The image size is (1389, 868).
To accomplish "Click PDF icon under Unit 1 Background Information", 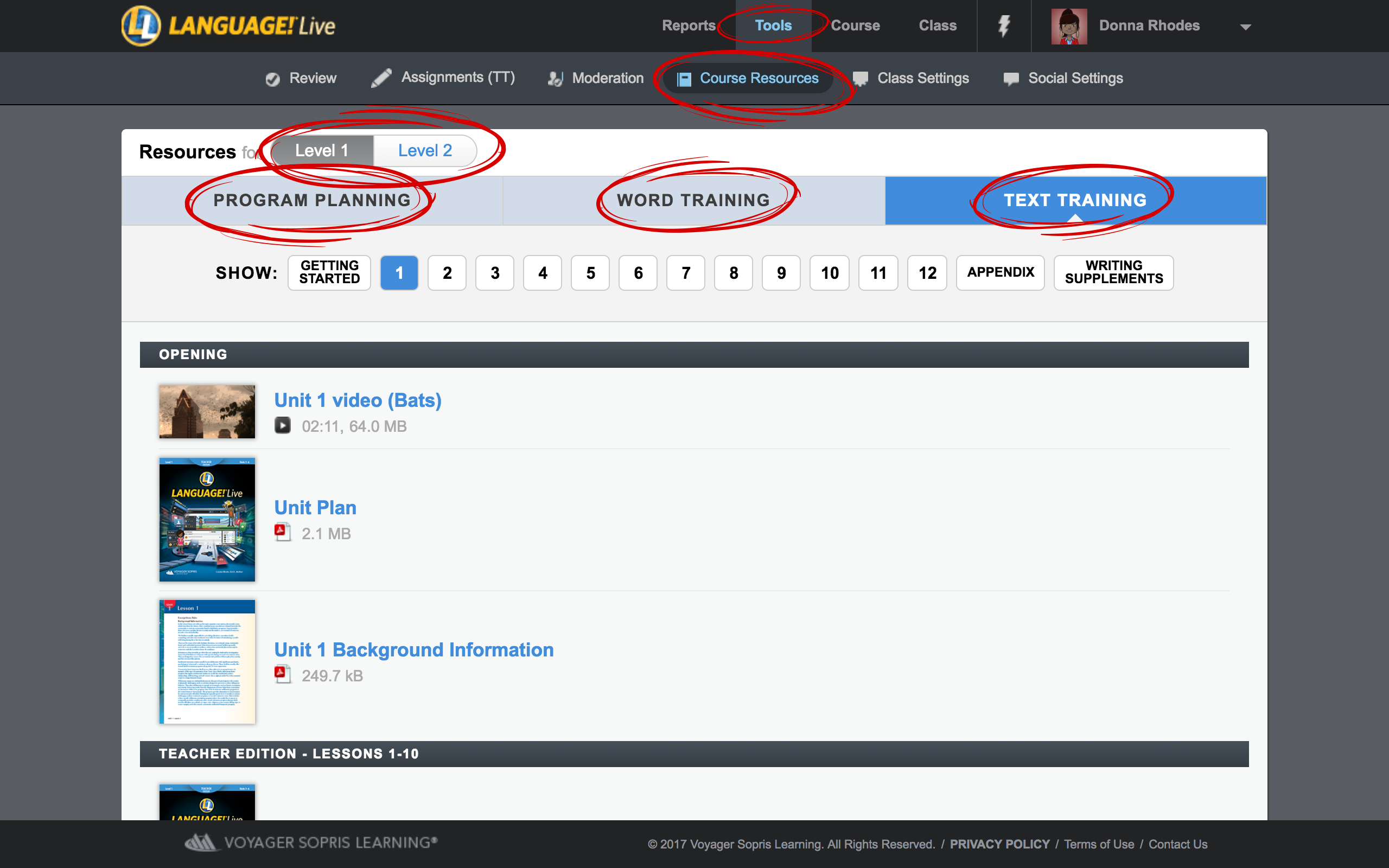I will coord(282,674).
